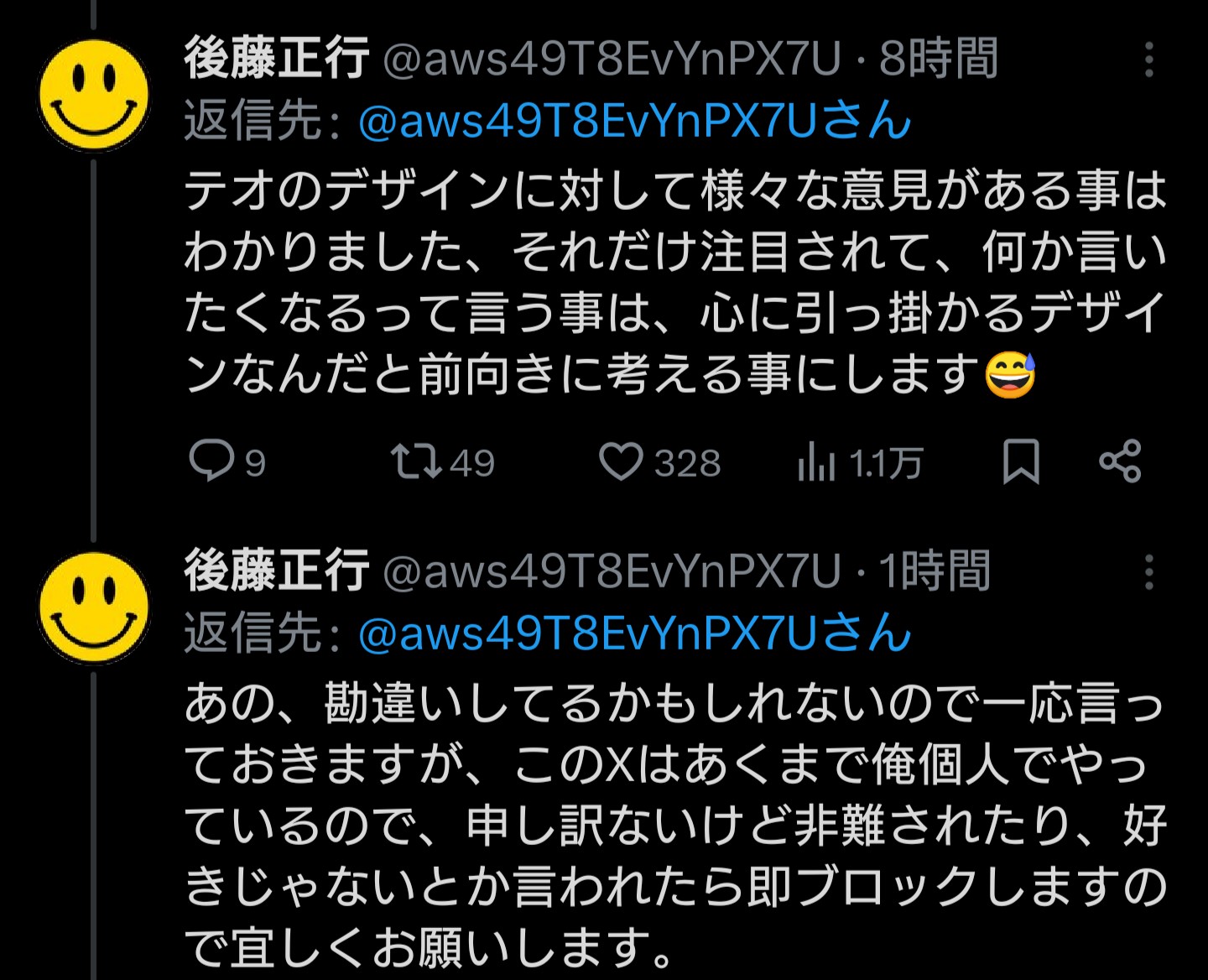Open 後藤正行 display name on second tweet

click(277, 571)
